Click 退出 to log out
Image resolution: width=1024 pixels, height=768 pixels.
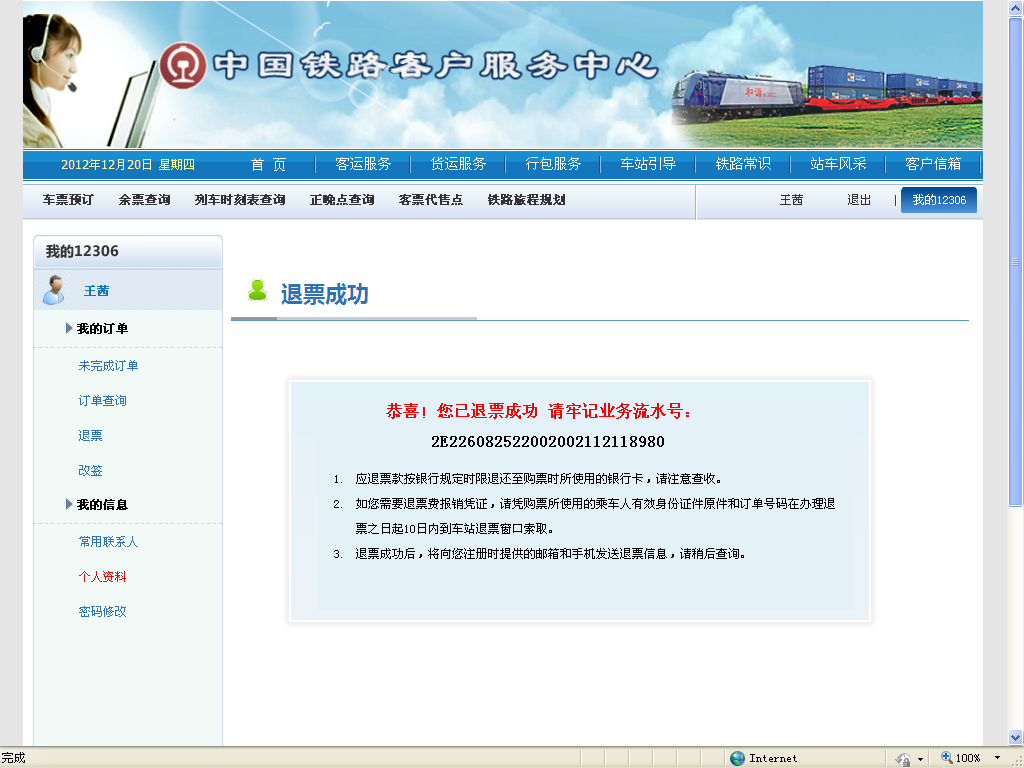(859, 200)
